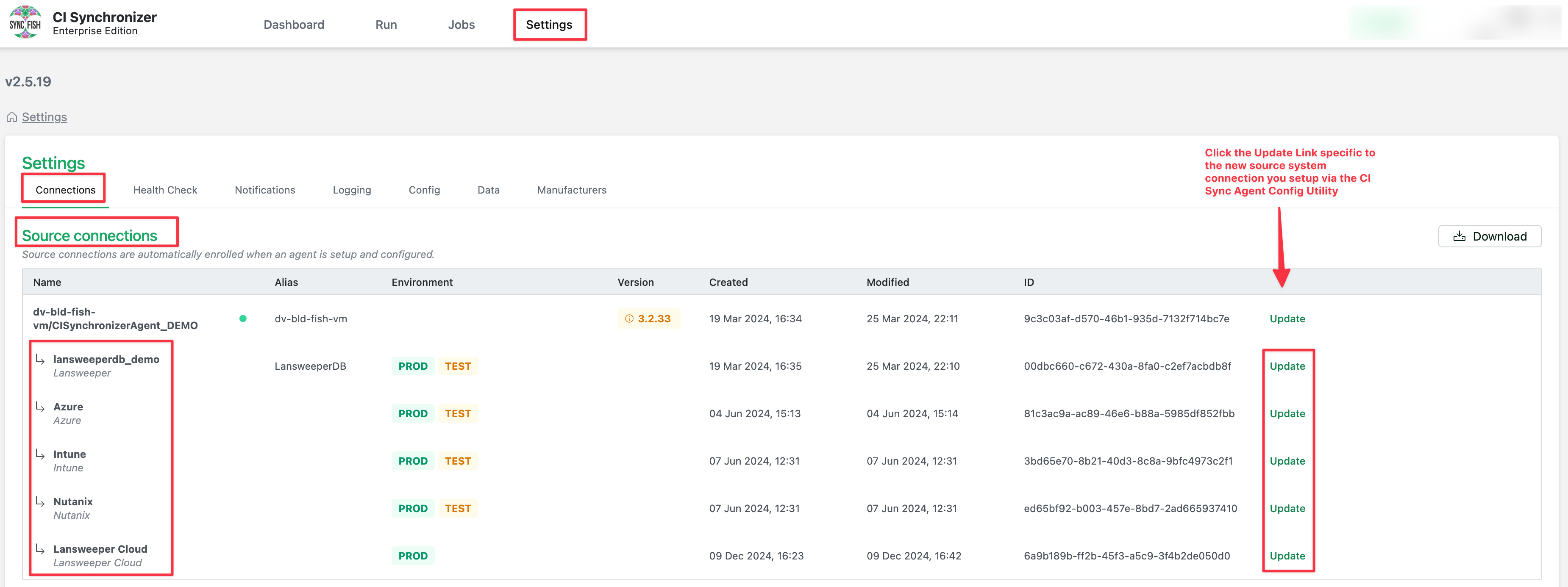Switch to the Connections tab
The height and width of the screenshot is (587, 1568).
pyautogui.click(x=66, y=190)
